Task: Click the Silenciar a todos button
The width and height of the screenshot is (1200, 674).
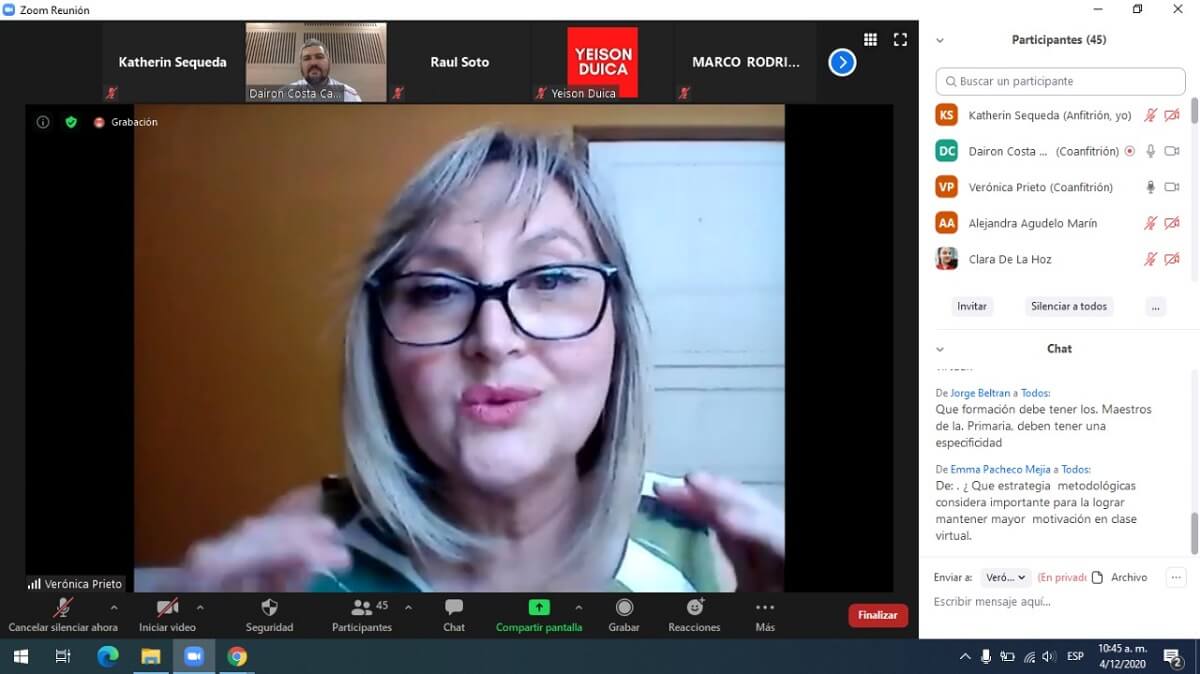Action: 1069,306
